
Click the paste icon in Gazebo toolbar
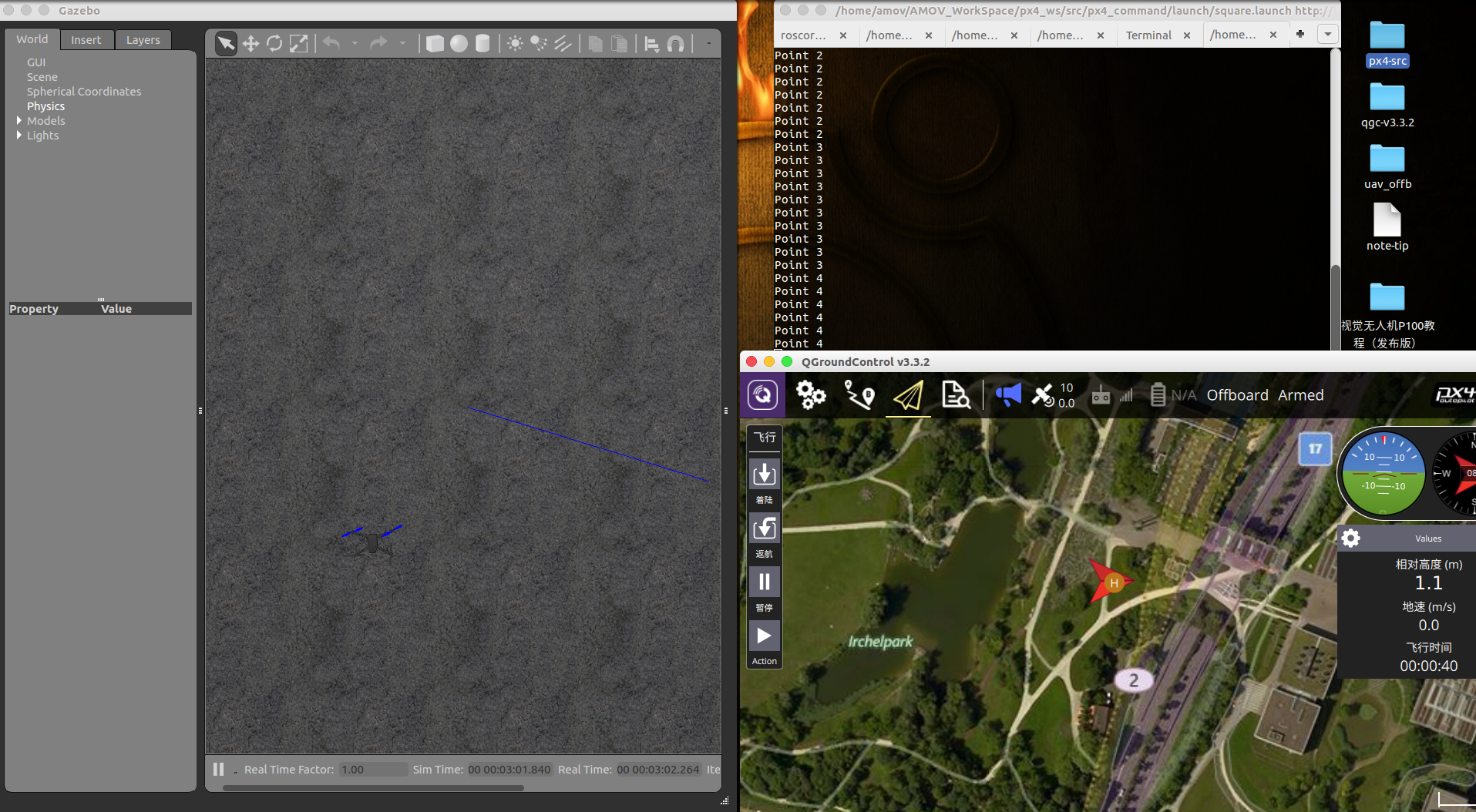(x=619, y=43)
